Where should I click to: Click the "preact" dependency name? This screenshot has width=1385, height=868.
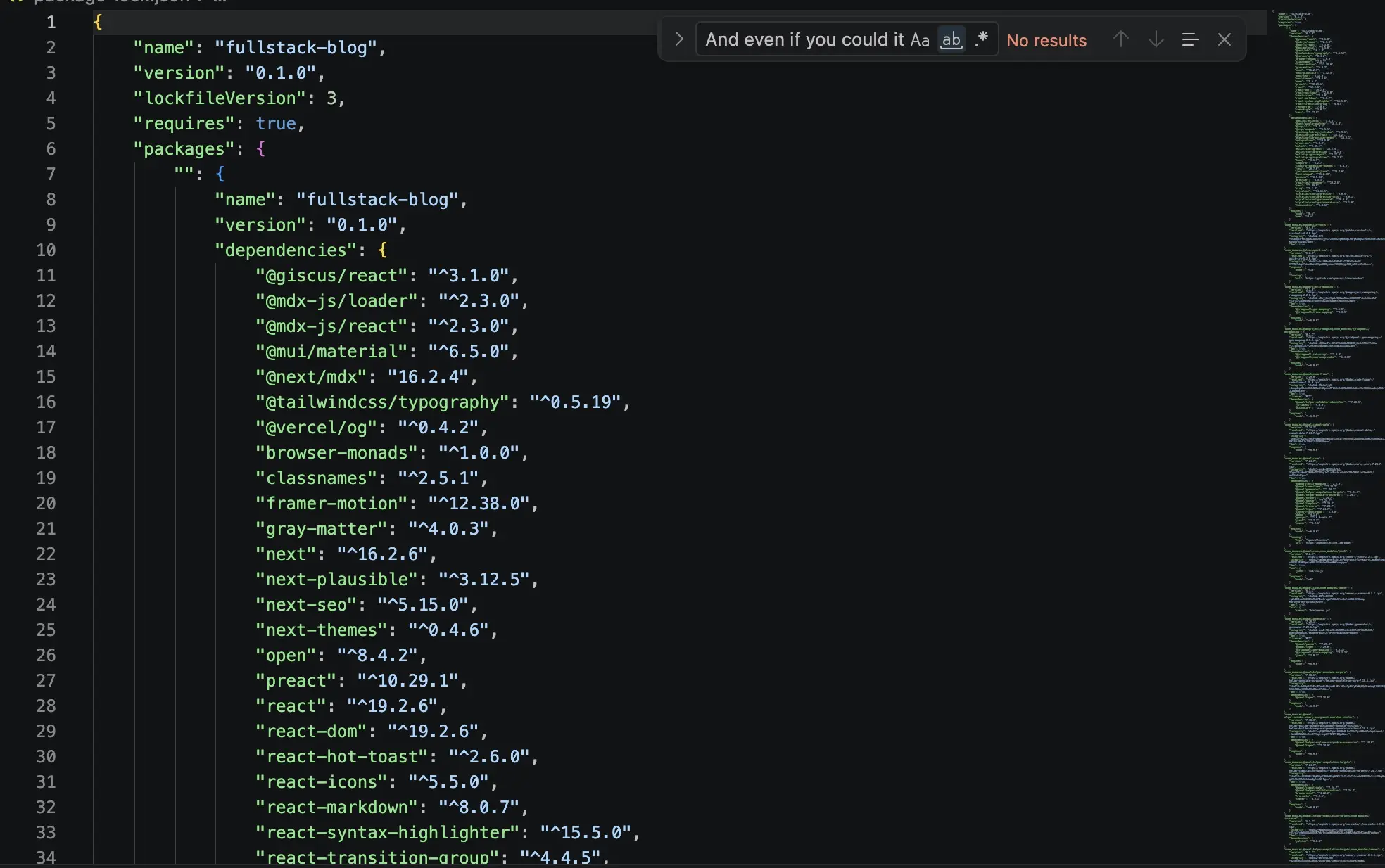[x=296, y=680]
